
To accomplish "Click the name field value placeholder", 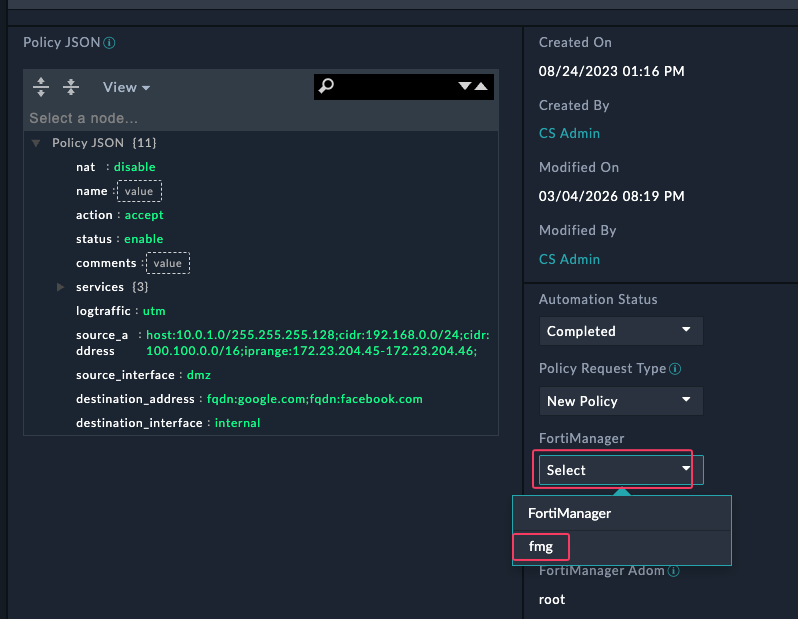I will tap(139, 191).
